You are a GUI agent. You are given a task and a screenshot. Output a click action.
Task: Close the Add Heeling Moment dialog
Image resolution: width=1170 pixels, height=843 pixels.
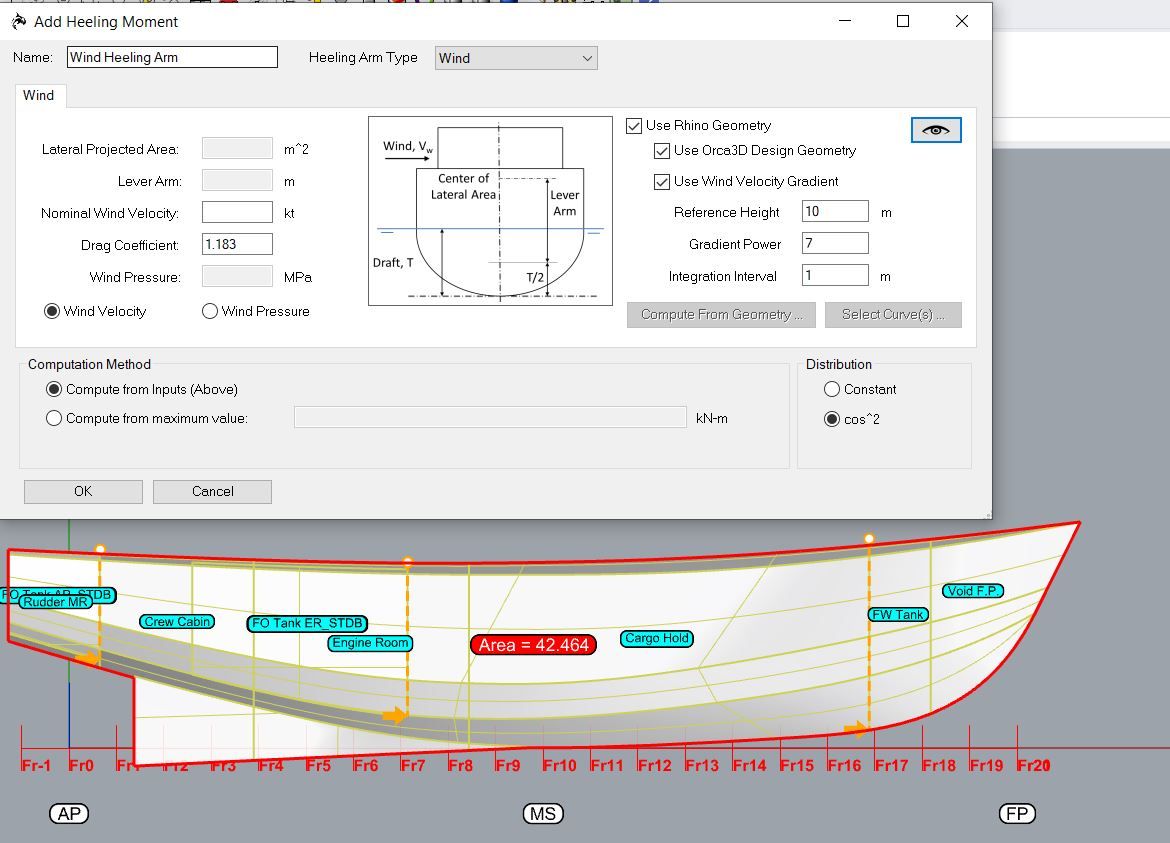point(962,21)
